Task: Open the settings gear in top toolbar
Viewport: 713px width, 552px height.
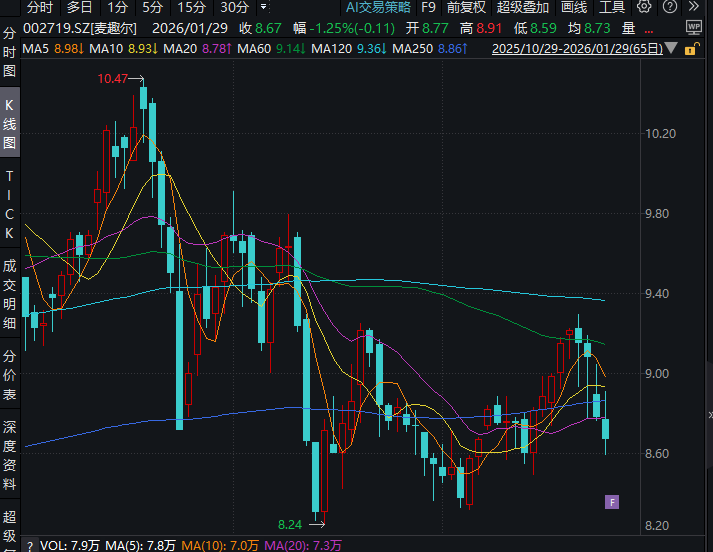Action: [x=643, y=7]
